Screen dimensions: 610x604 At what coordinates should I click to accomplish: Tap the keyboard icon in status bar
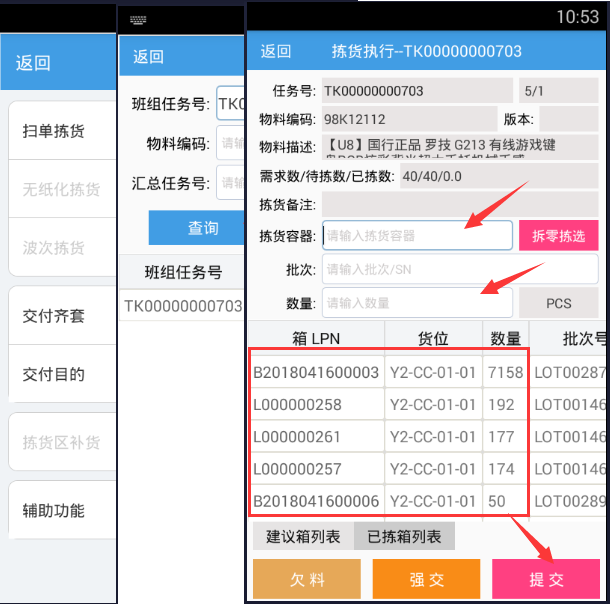point(138,20)
